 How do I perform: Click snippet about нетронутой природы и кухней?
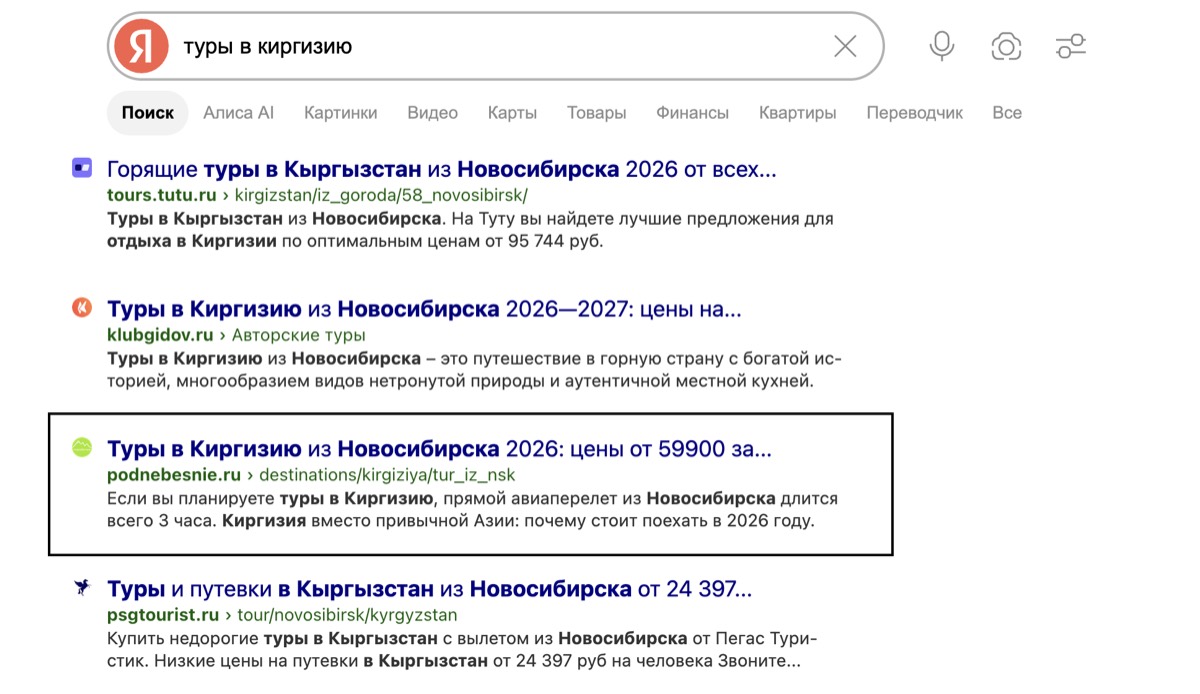point(474,369)
